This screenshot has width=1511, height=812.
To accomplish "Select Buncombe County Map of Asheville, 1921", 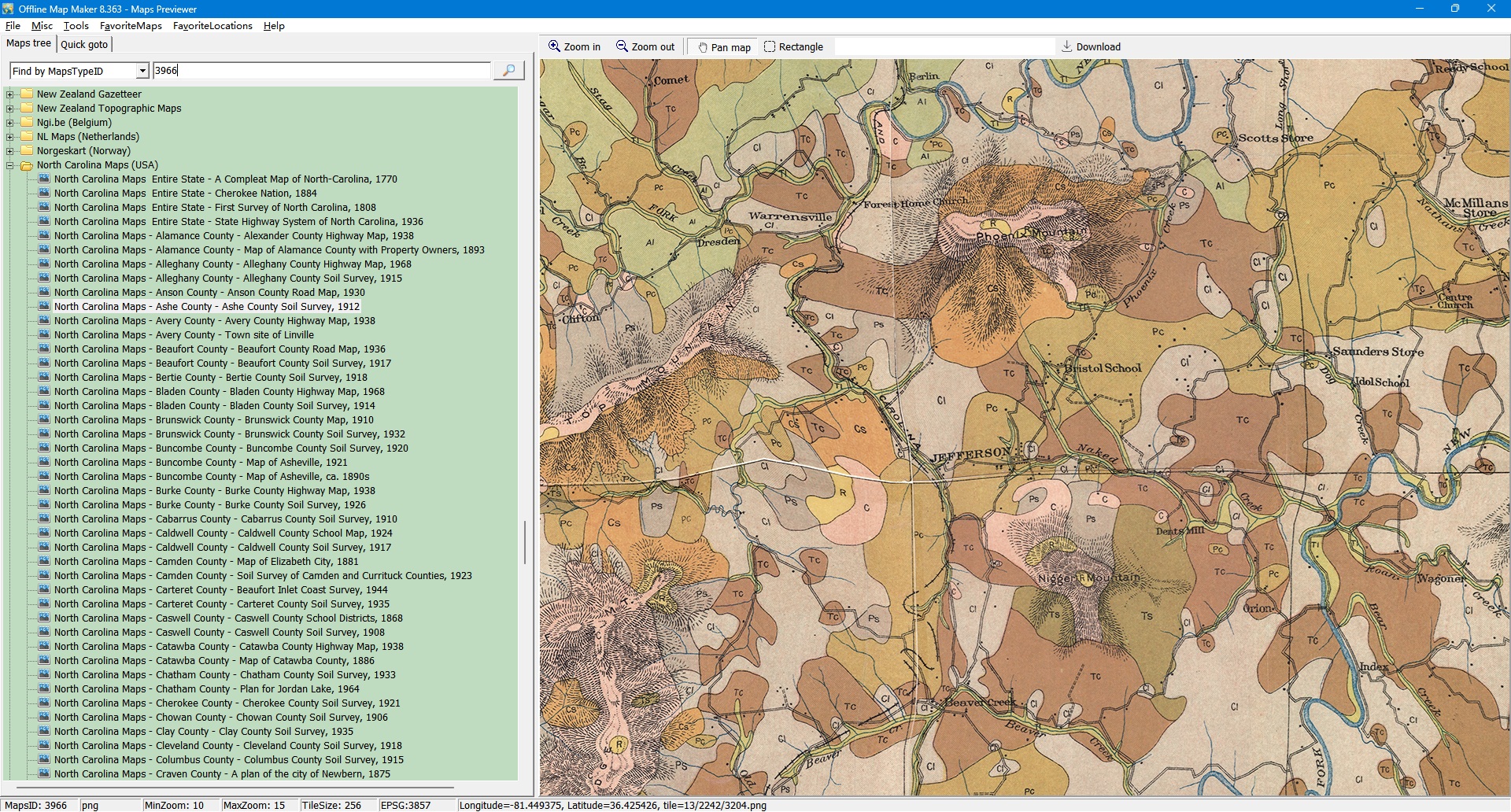I will (201, 463).
